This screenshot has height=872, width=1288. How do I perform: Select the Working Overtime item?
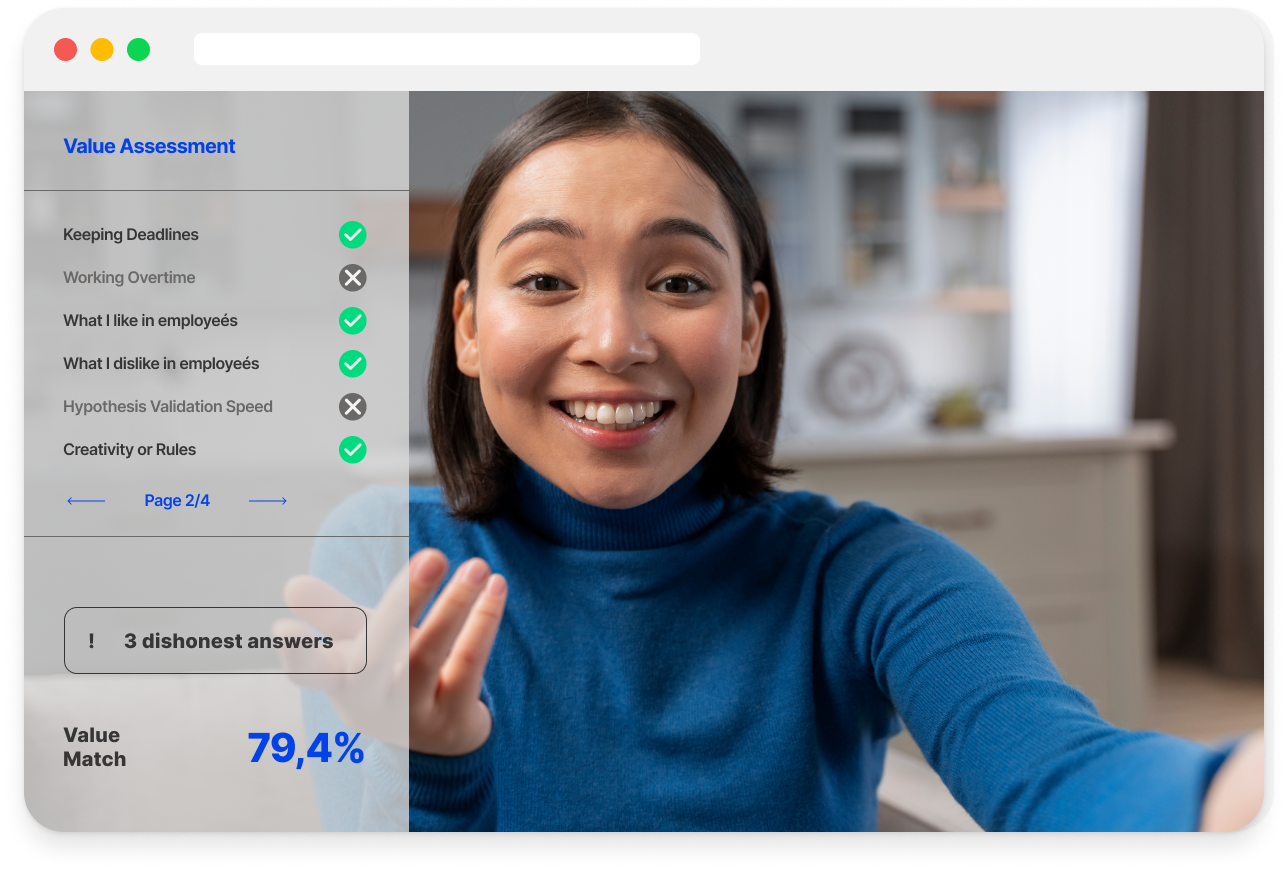click(x=129, y=278)
